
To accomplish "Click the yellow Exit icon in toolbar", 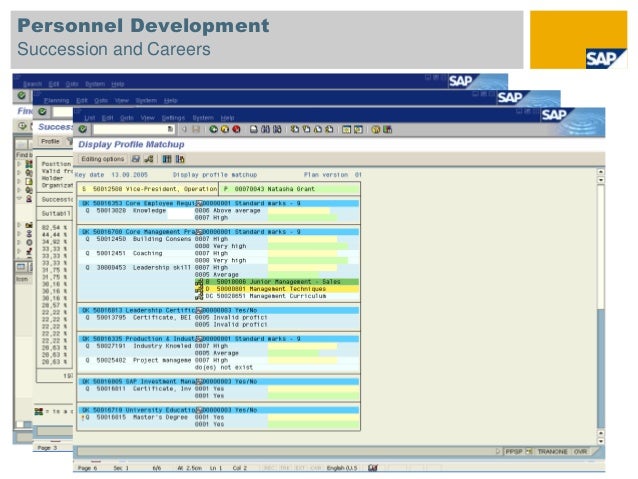I will pyautogui.click(x=225, y=129).
